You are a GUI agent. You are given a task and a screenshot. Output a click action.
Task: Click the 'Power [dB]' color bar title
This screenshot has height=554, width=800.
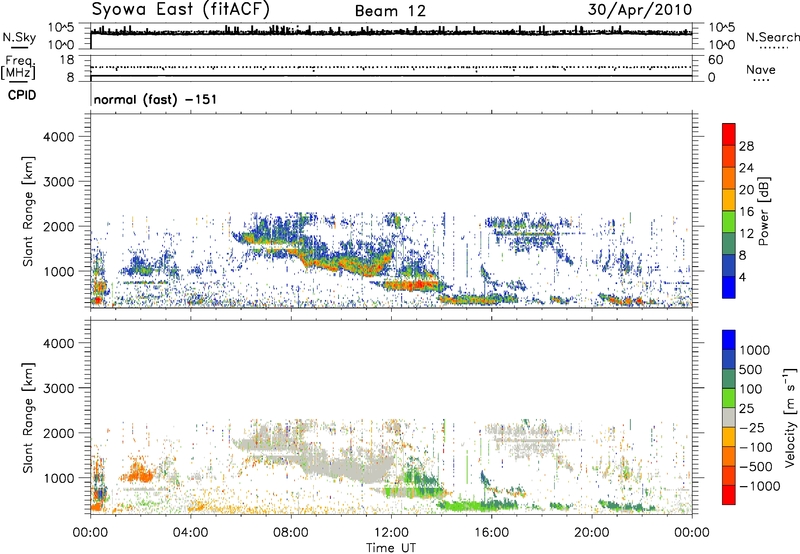(764, 211)
